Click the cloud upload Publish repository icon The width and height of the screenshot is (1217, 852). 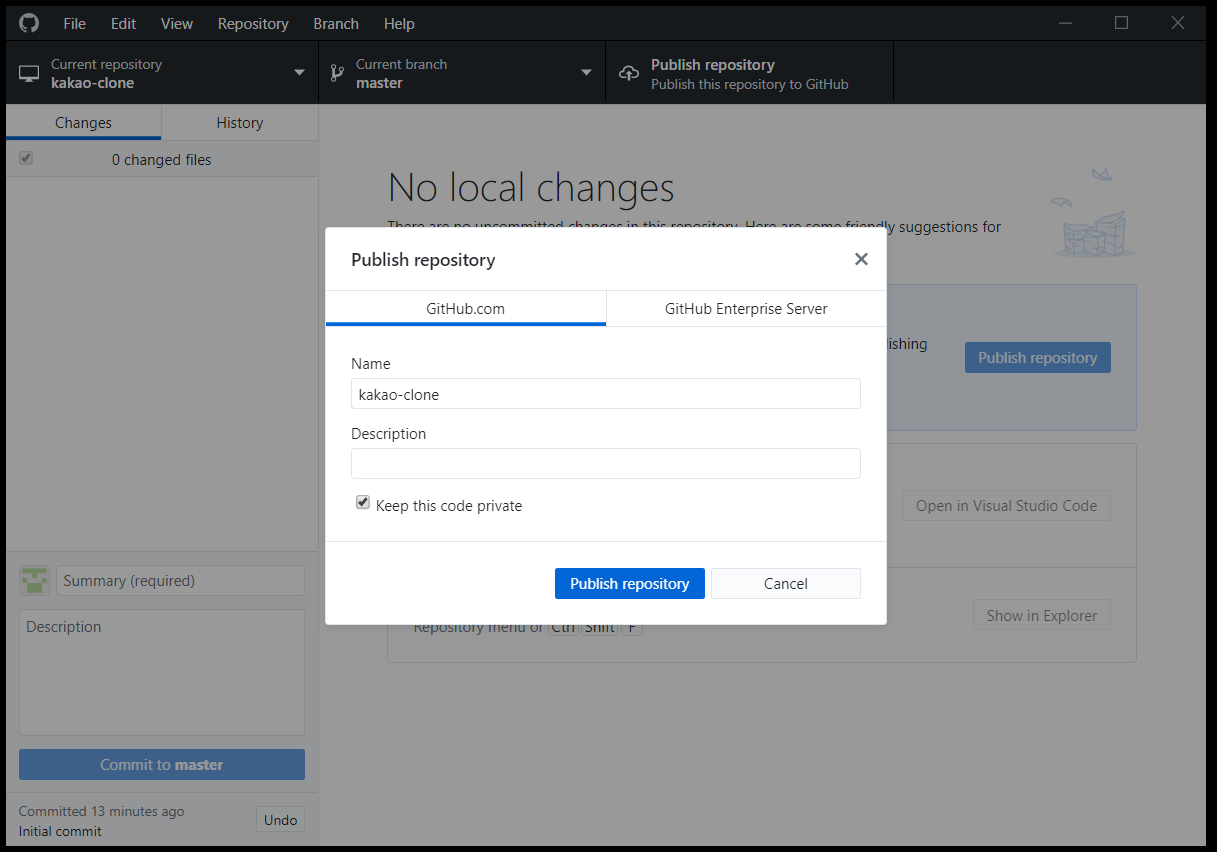pos(629,74)
